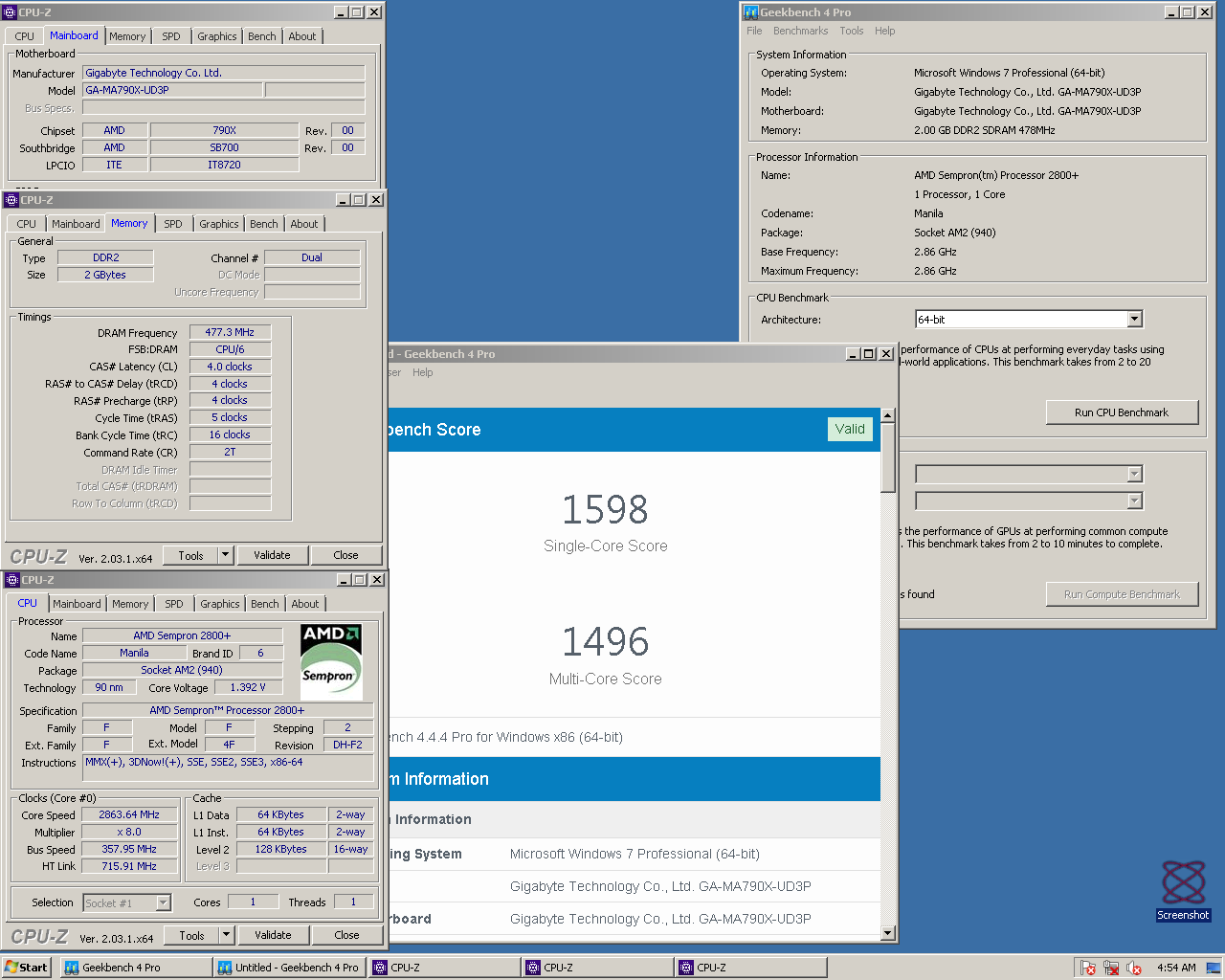
Task: Open the Help menu in the main Geekbench window
Action: 885,31
